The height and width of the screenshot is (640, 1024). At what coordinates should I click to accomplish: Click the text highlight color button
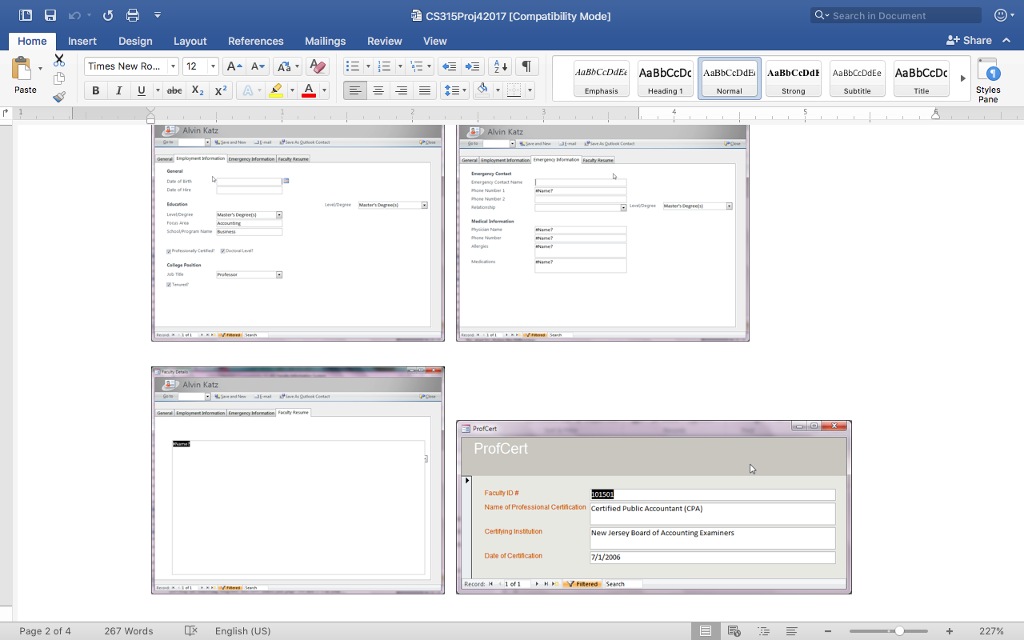(276, 91)
